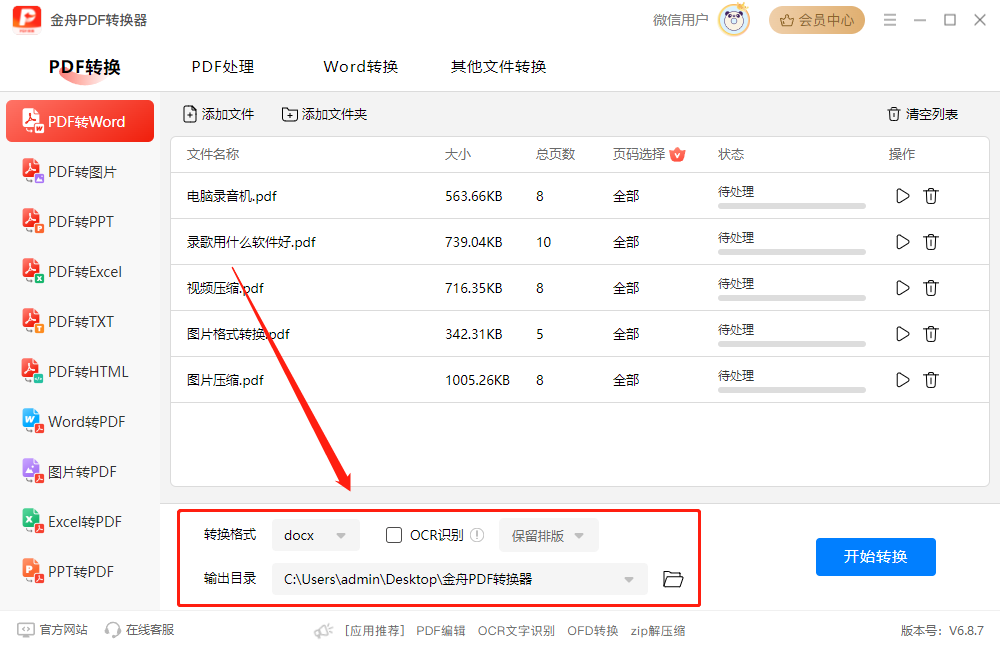This screenshot has height=650, width=1000.
Task: Click play icon for 电脑录音机.pdf row
Action: coord(902,196)
